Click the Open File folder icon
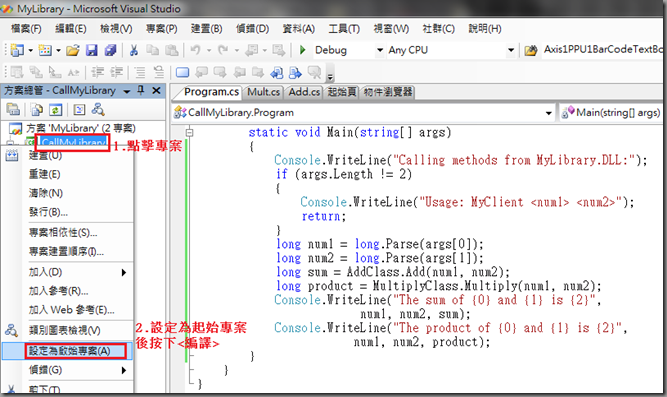The image size is (667, 397). point(73,50)
